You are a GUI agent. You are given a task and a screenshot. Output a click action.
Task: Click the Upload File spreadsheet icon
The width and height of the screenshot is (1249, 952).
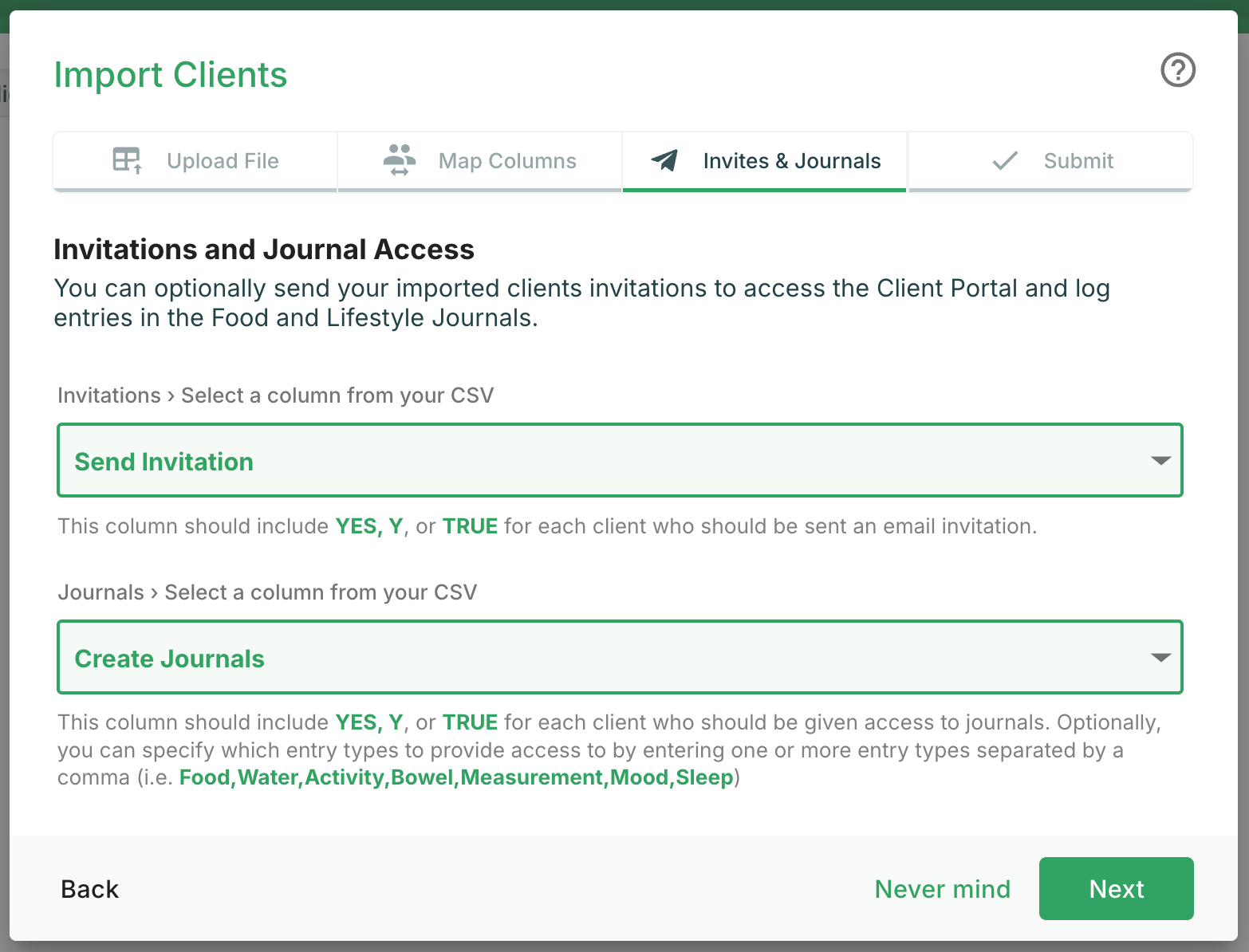[126, 160]
